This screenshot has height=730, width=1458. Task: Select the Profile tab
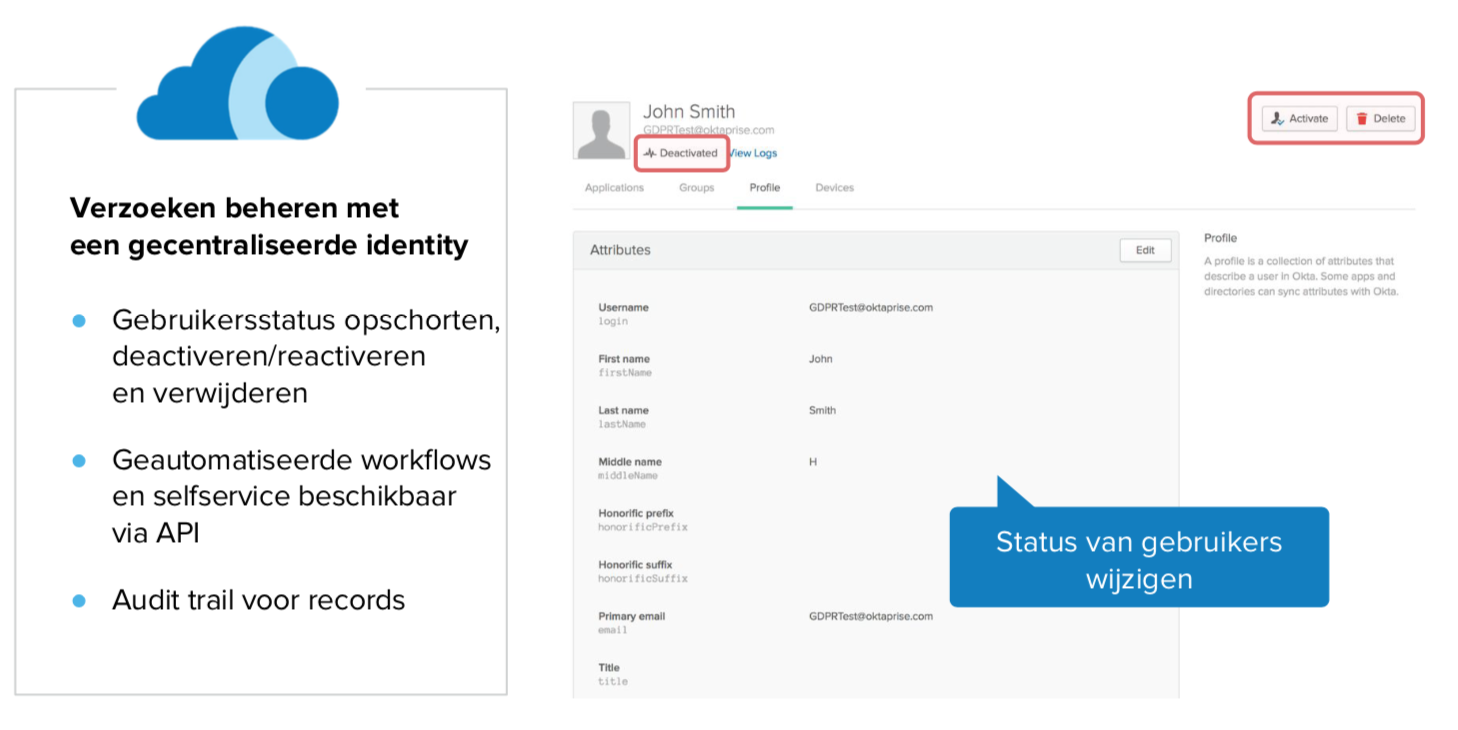click(764, 188)
